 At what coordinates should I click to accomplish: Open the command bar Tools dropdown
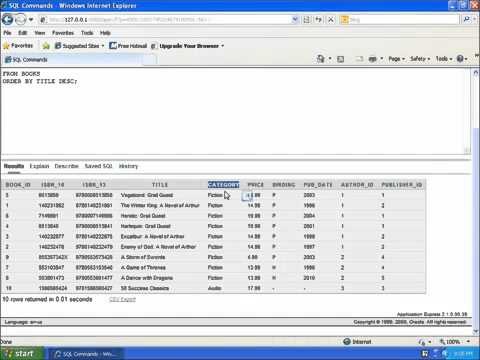tap(444, 59)
